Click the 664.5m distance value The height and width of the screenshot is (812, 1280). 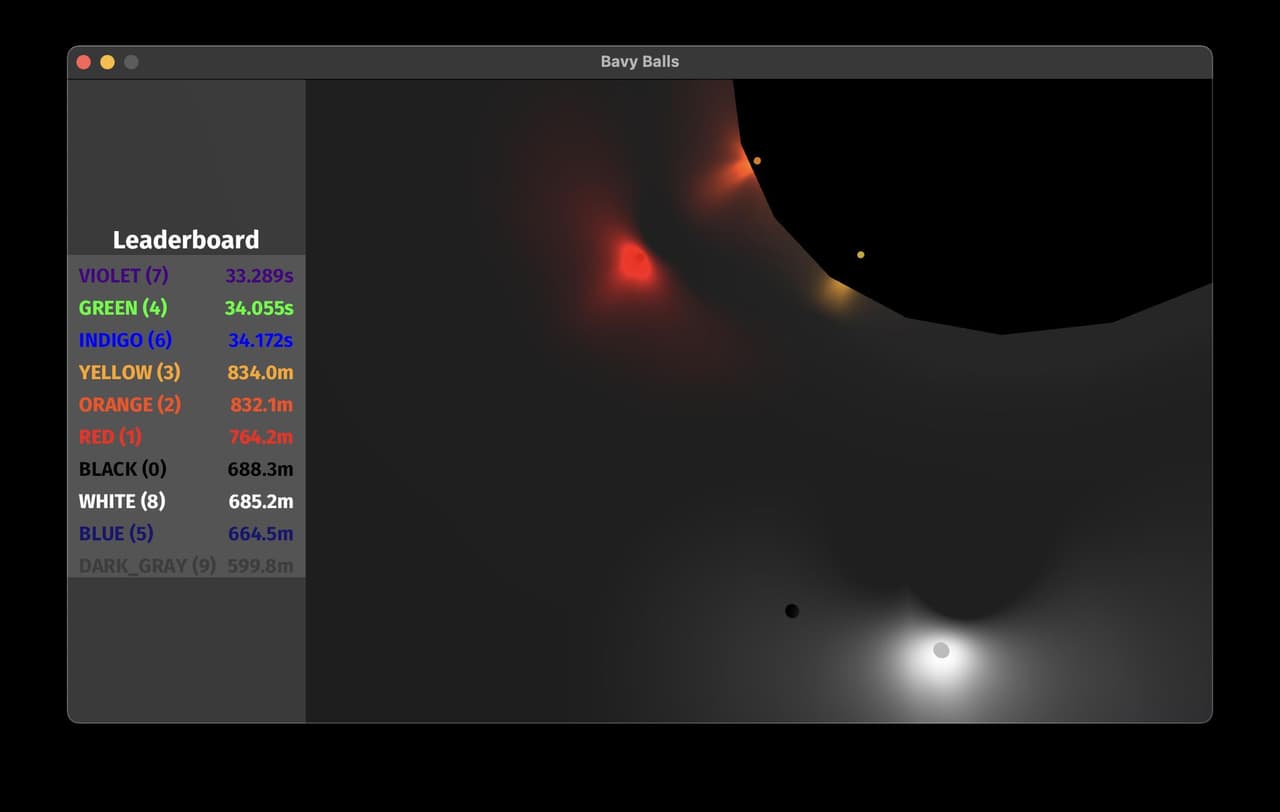(x=261, y=533)
